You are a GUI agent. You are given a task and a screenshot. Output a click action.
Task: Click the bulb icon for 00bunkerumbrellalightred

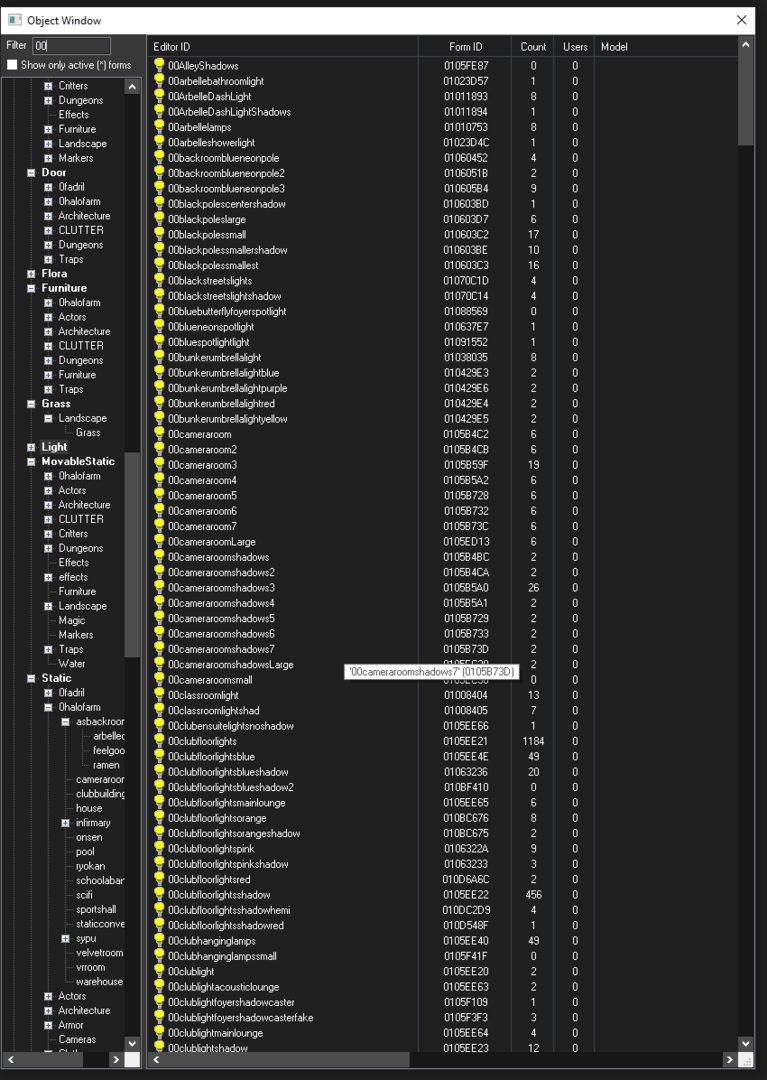point(159,404)
